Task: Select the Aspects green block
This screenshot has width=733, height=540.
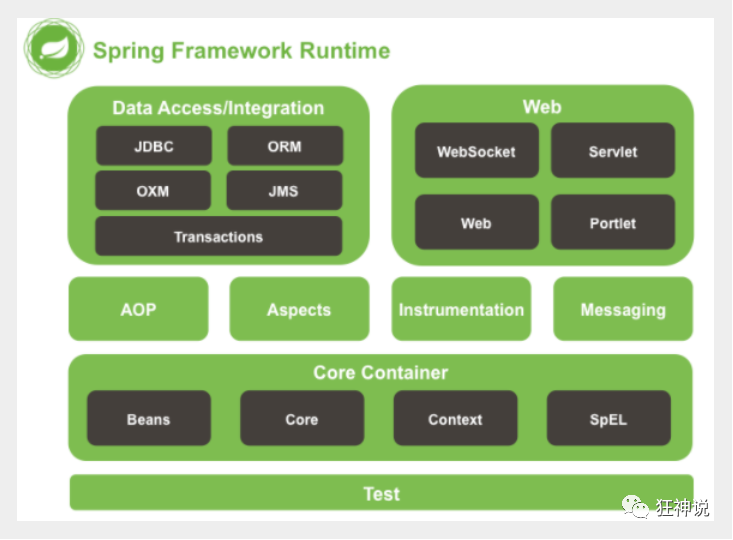Action: click(299, 309)
